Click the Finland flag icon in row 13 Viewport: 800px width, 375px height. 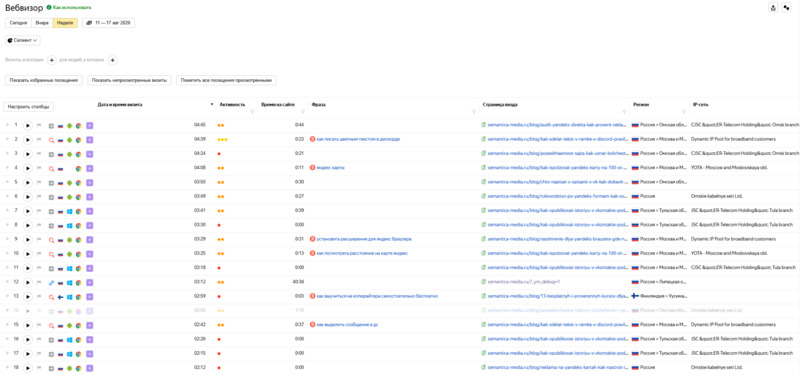coord(60,296)
